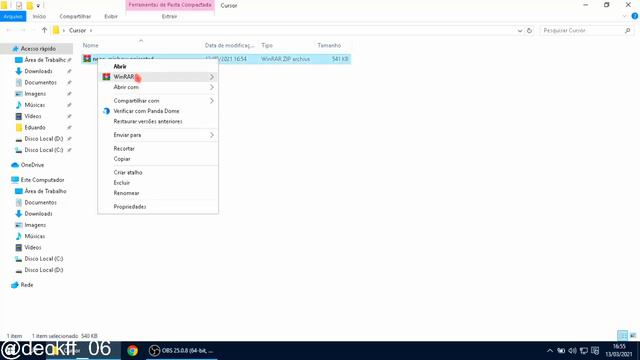Sort by Data de modificação column

[230, 45]
